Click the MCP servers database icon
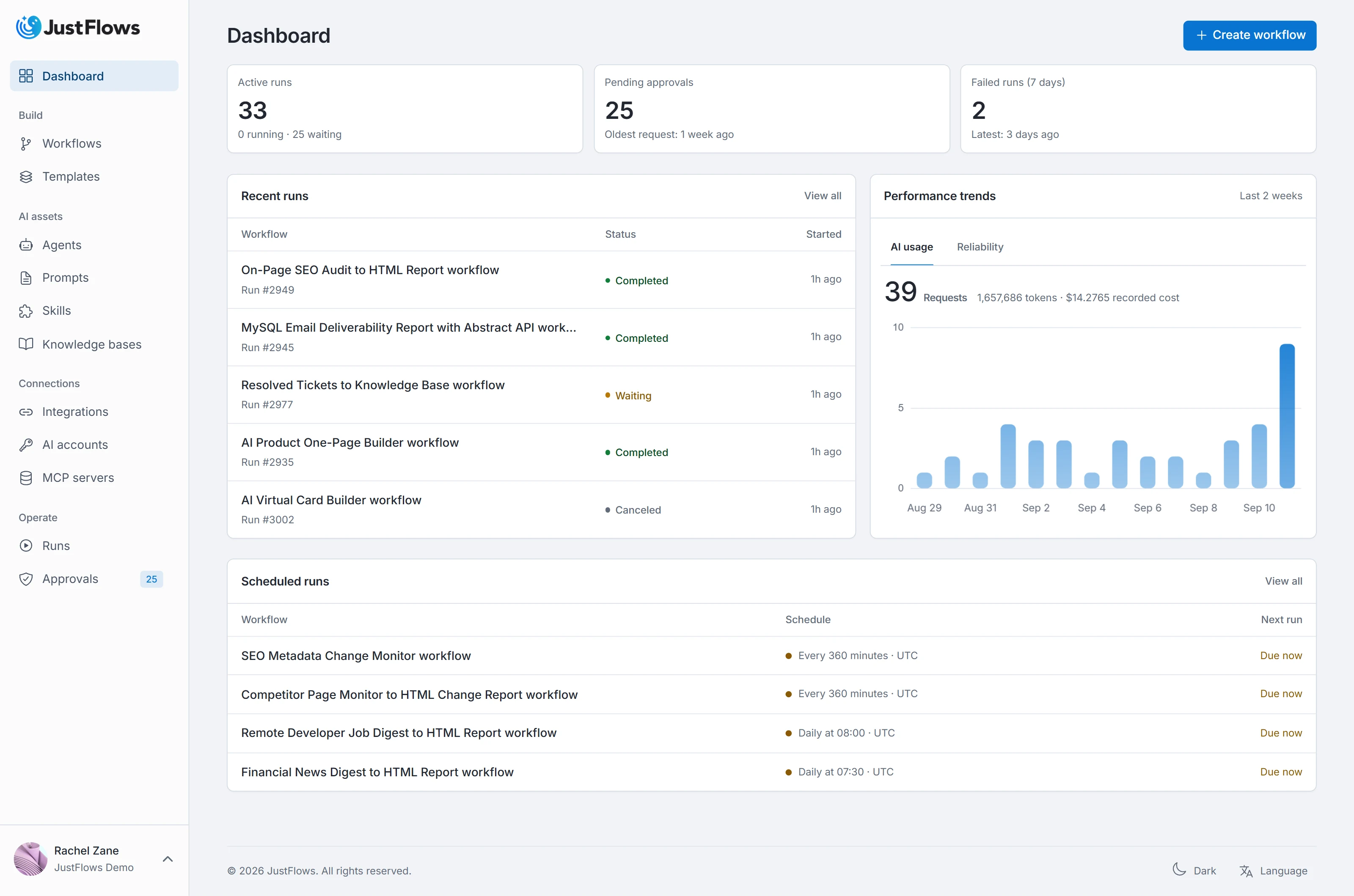 tap(26, 478)
